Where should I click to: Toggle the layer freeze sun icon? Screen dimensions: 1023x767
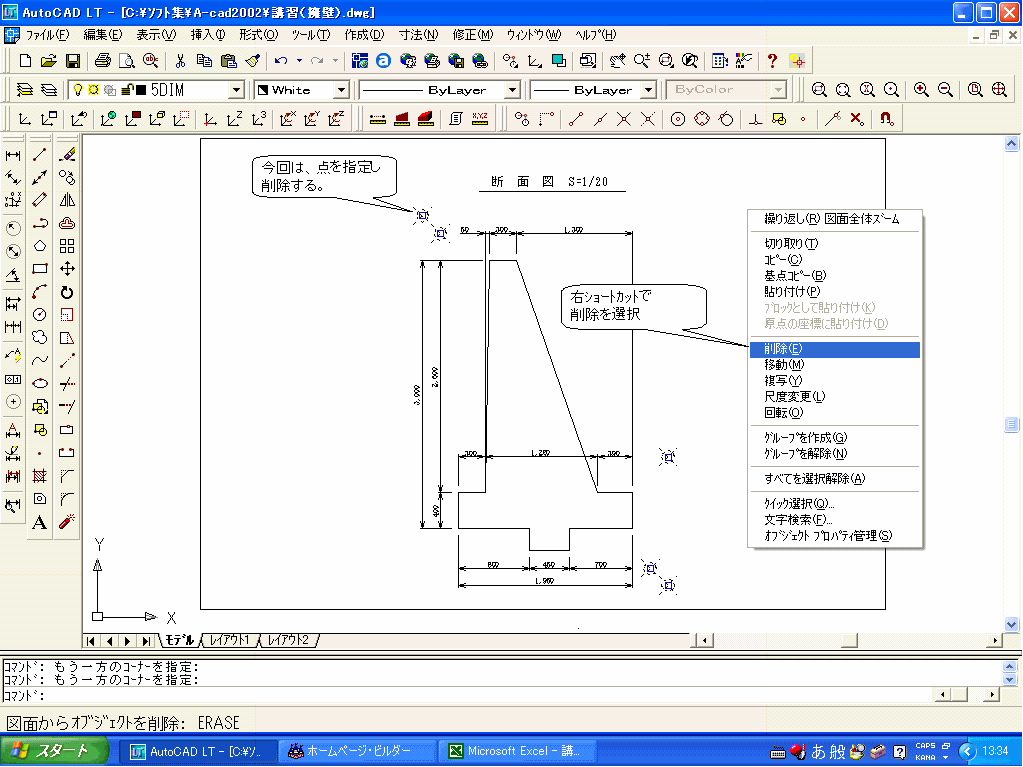pos(93,89)
